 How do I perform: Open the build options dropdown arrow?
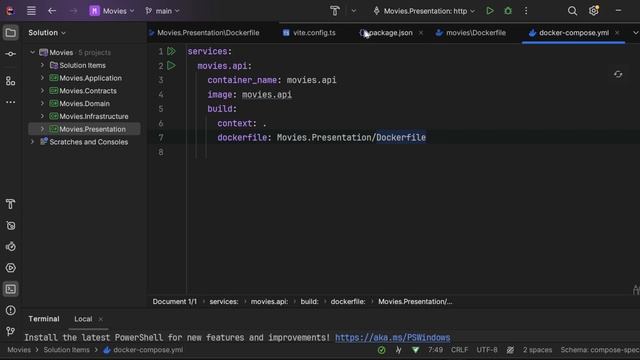click(353, 11)
